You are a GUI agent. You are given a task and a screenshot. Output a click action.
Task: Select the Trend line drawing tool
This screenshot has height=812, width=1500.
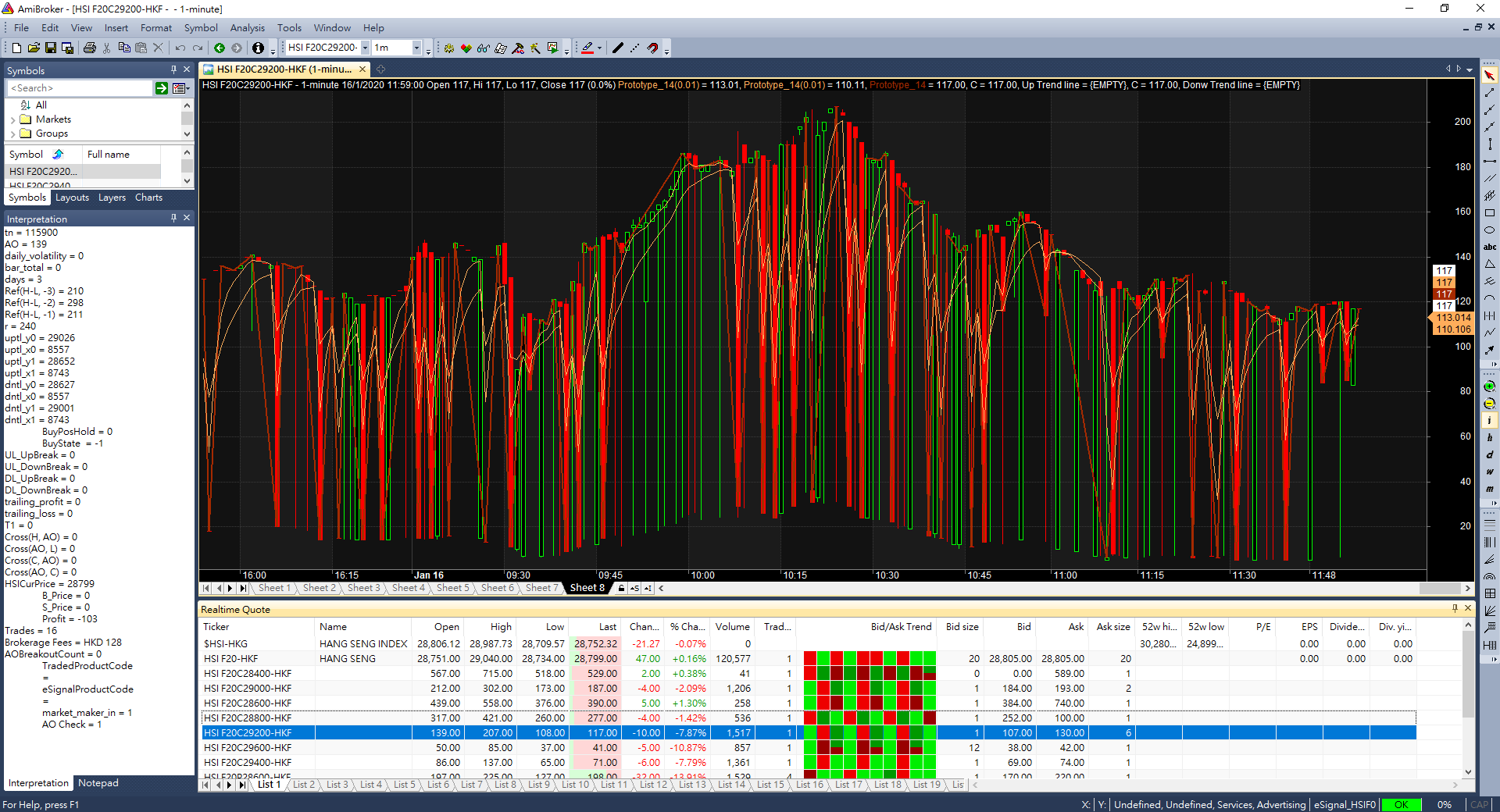(x=1489, y=93)
